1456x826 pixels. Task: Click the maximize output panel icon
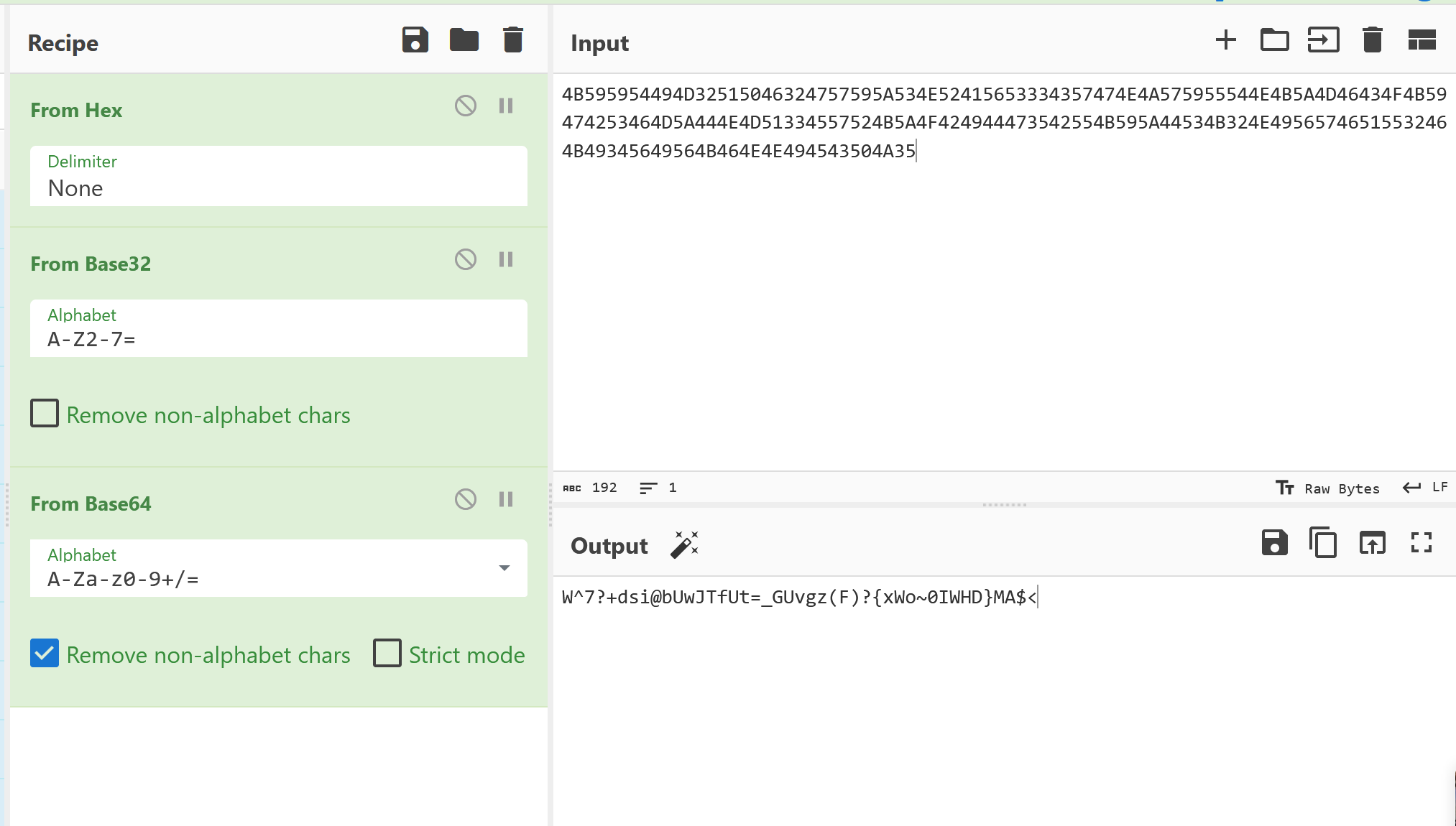point(1422,543)
